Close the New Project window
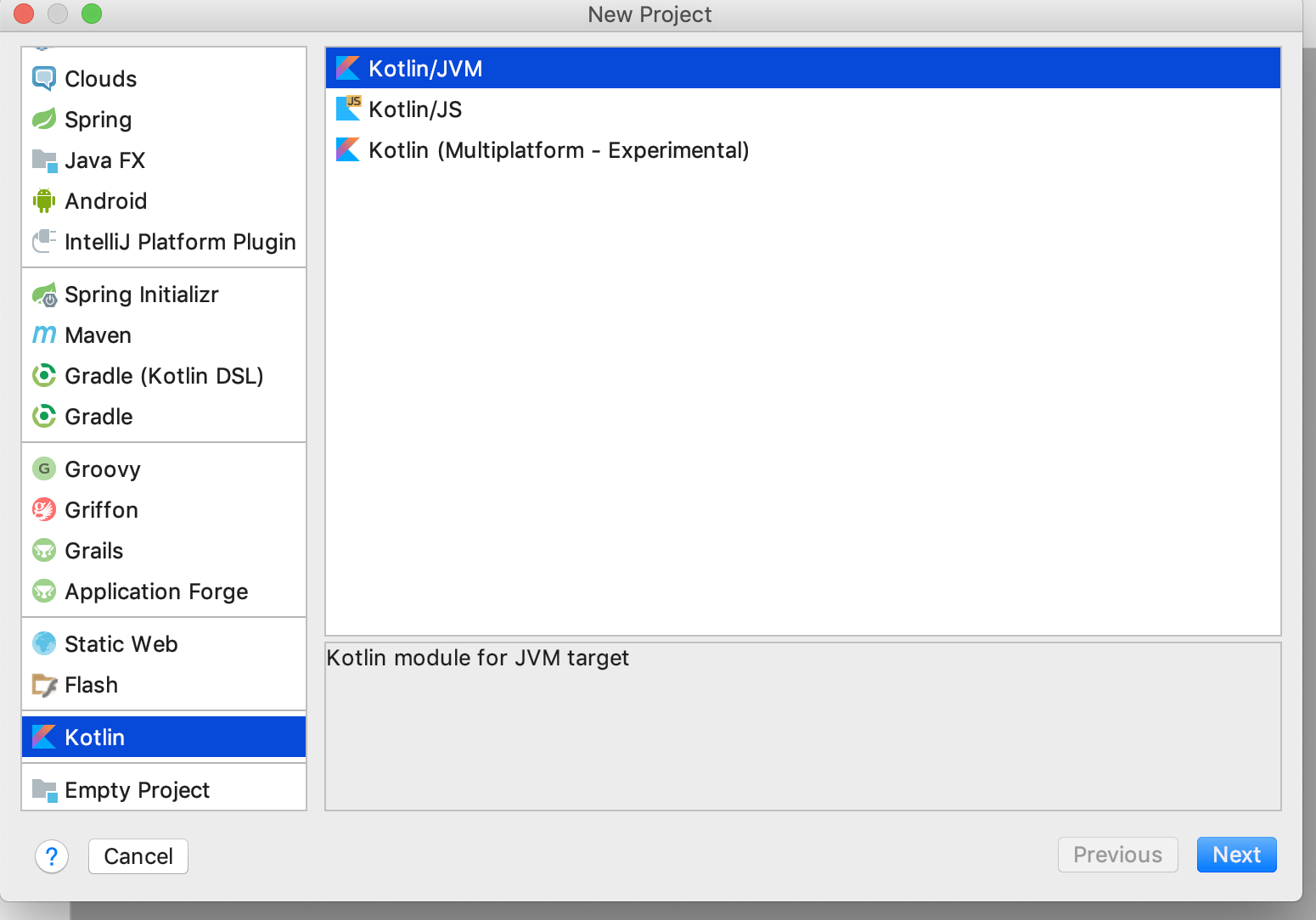Image resolution: width=1316 pixels, height=920 pixels. (x=24, y=14)
